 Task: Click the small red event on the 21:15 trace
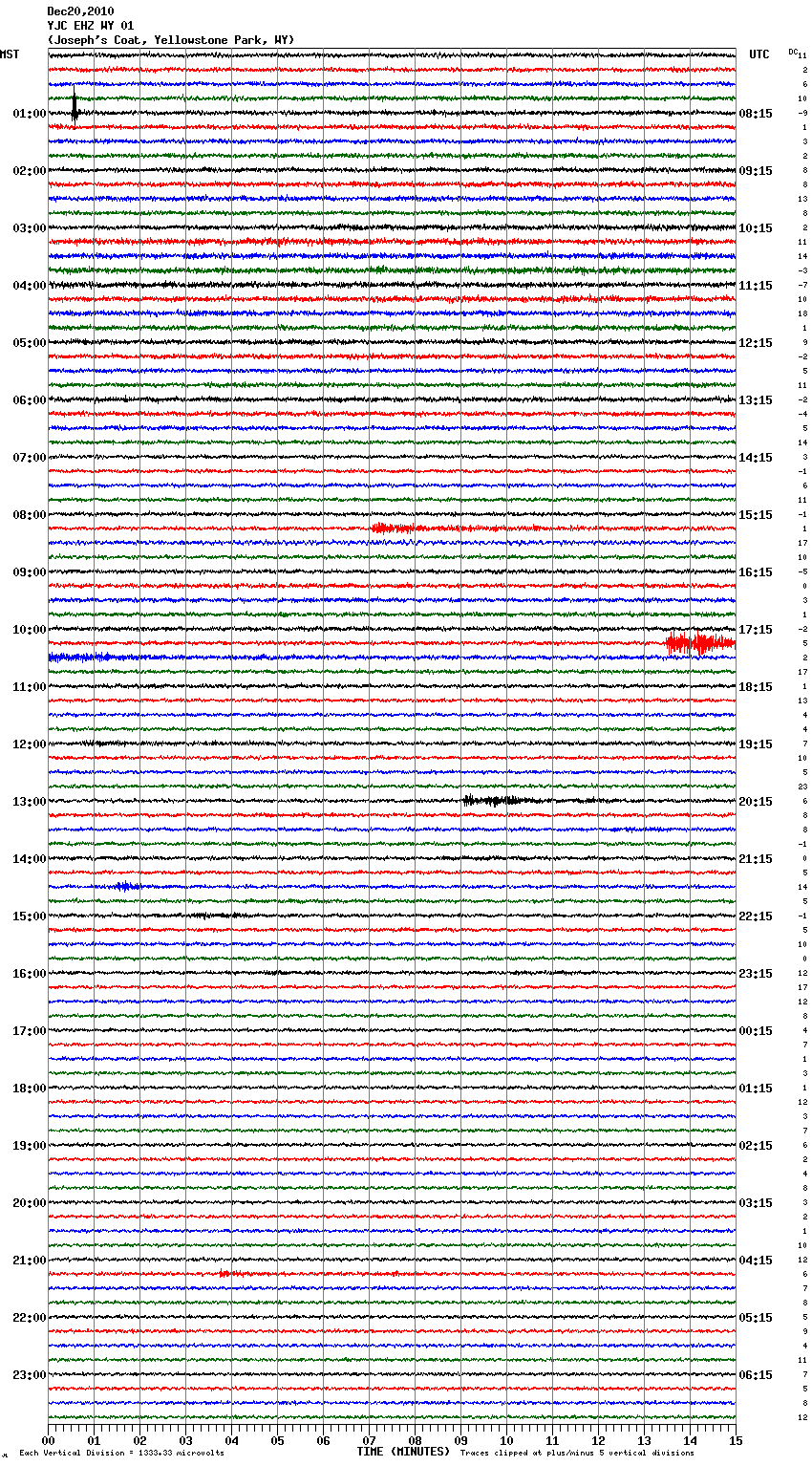point(231,1274)
